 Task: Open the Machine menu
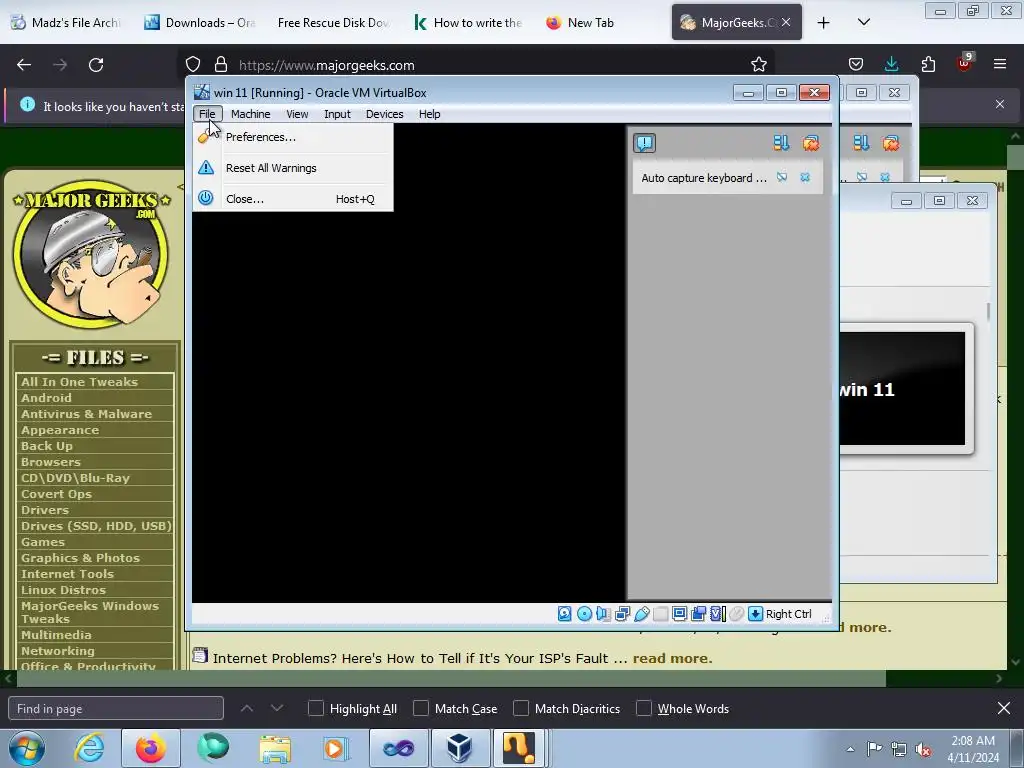[250, 114]
